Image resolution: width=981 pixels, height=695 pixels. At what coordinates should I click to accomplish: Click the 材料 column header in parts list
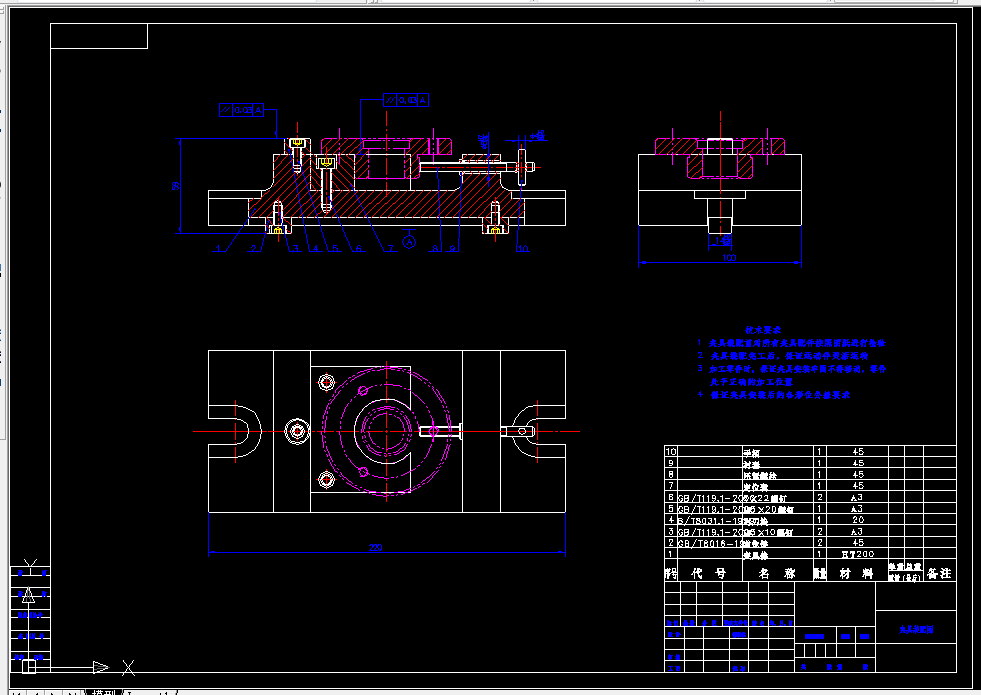[x=856, y=572]
